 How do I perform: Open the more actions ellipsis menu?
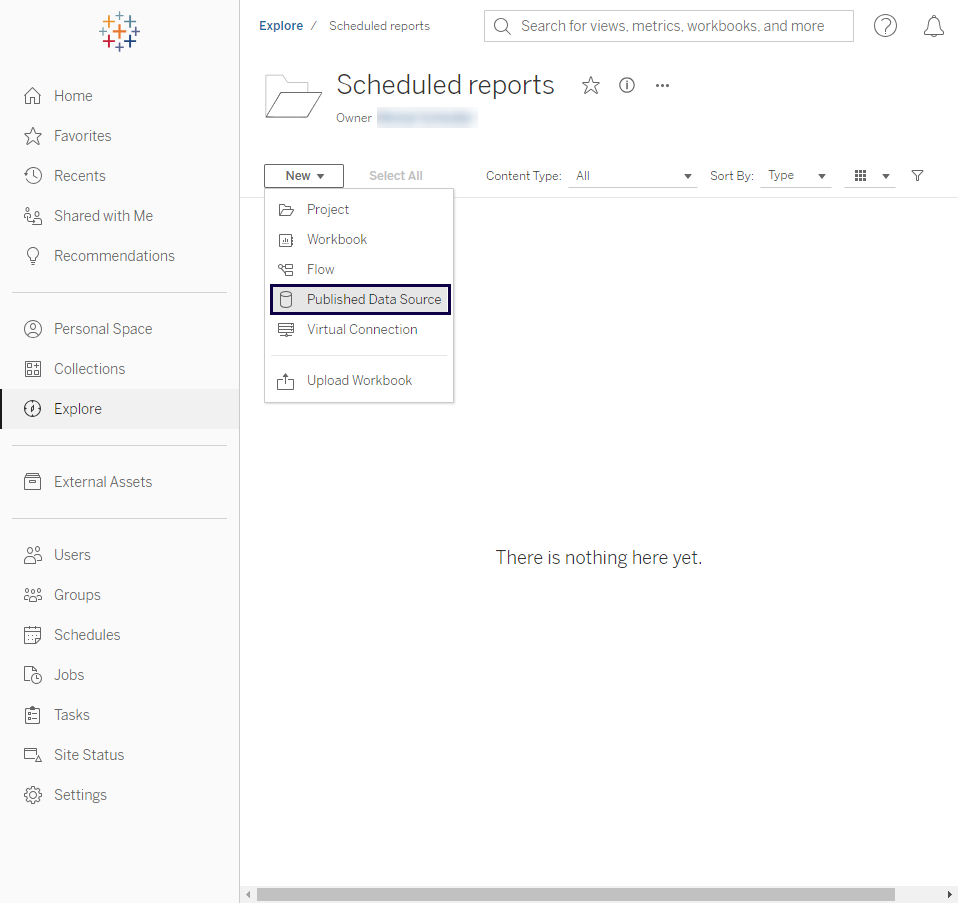coord(662,86)
